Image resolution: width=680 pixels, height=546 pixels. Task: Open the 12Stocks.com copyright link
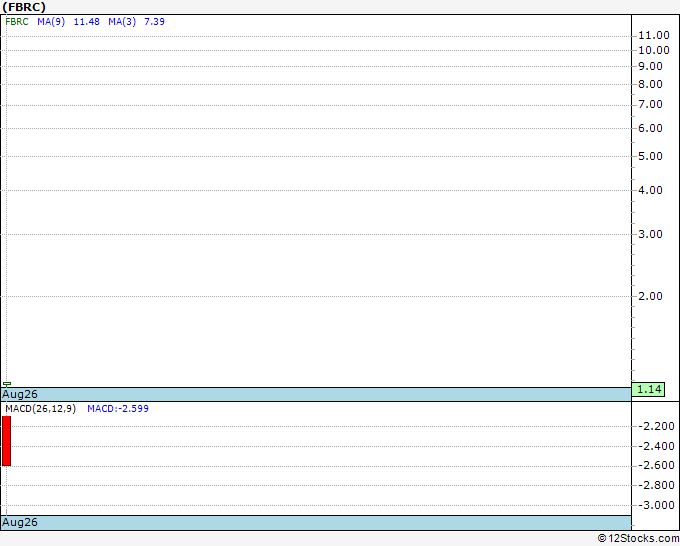point(638,539)
